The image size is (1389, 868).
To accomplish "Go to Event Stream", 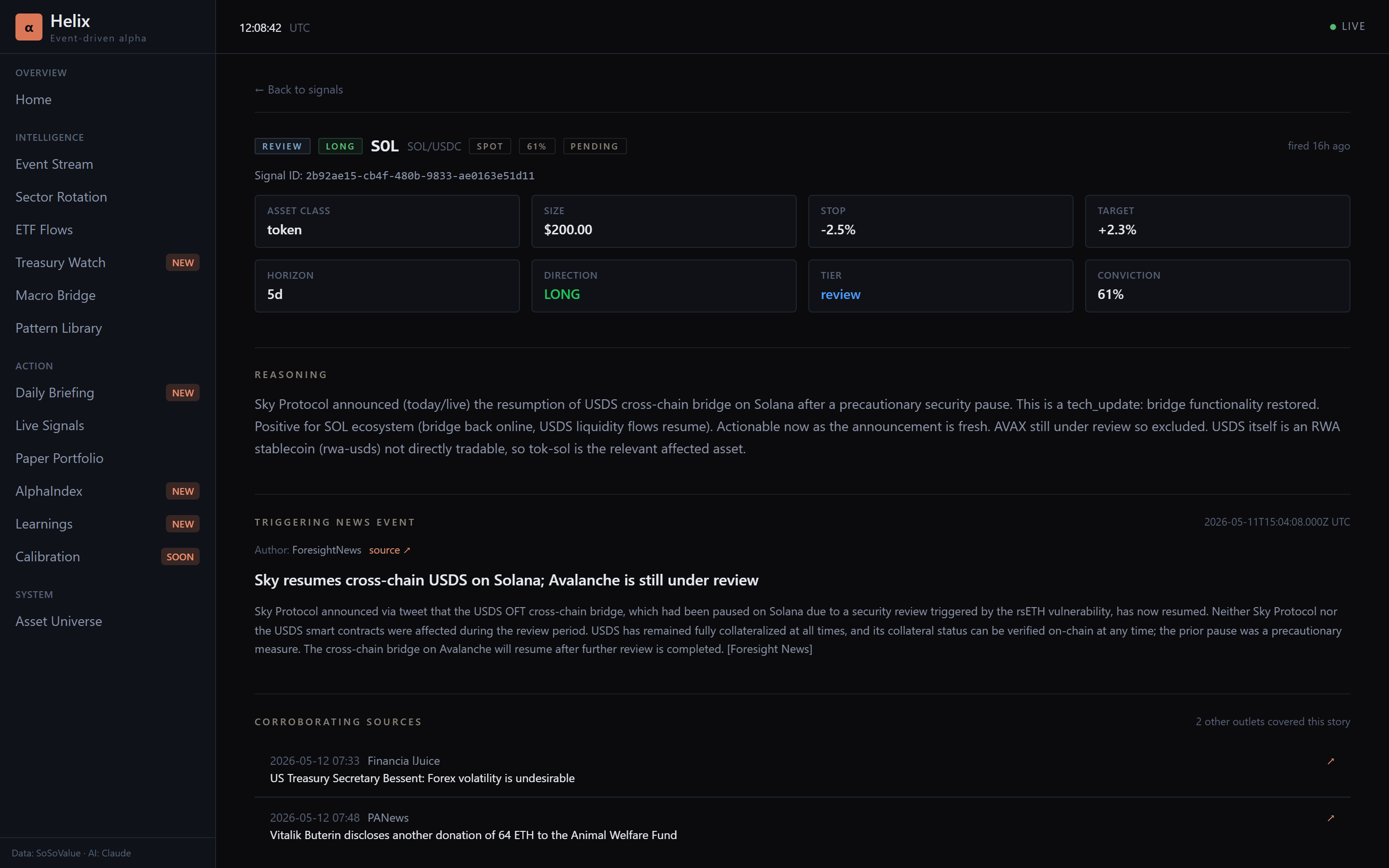I will pyautogui.click(x=54, y=164).
